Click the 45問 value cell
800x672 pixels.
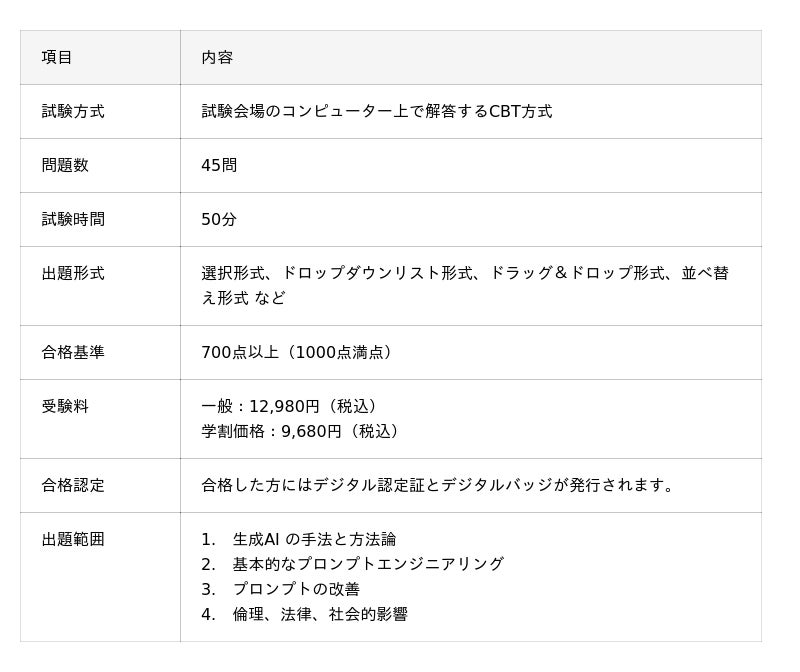219,165
